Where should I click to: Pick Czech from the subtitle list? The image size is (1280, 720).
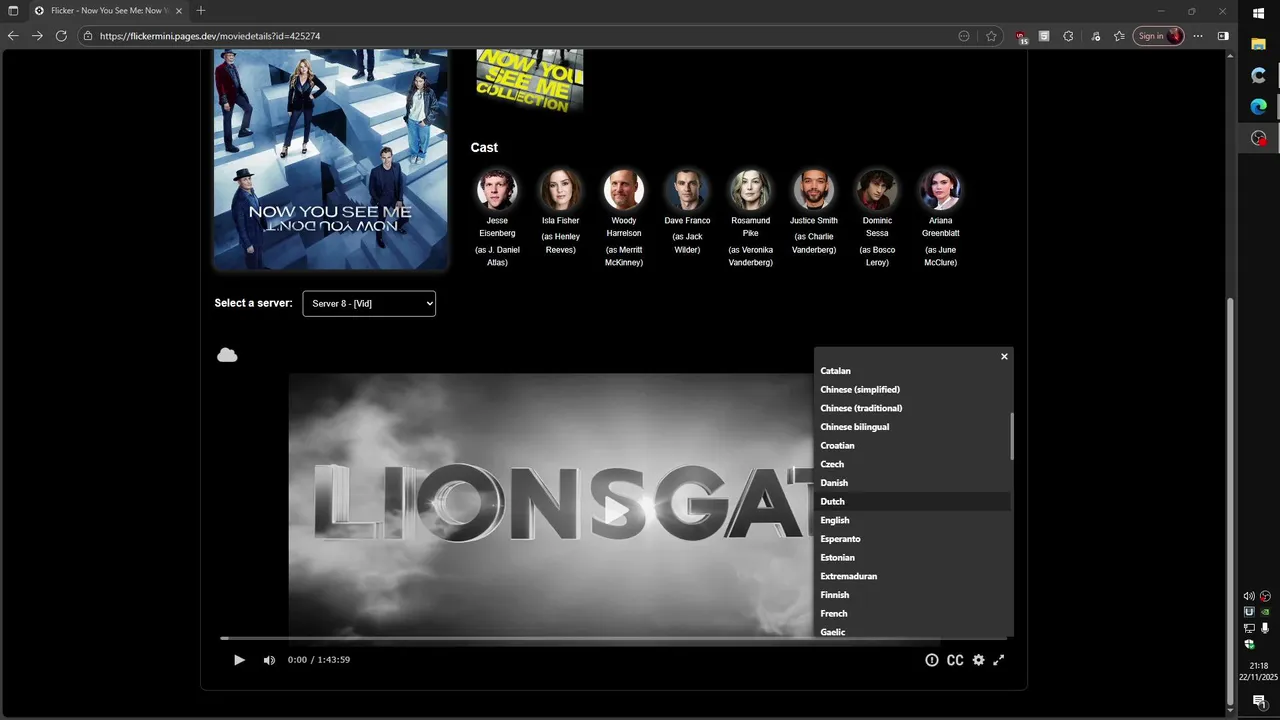pos(912,464)
